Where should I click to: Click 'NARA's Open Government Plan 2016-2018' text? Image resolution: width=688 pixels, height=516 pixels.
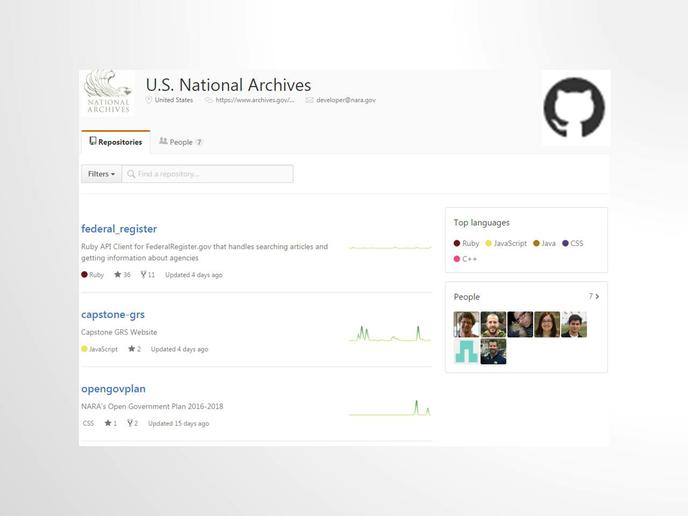coord(152,406)
